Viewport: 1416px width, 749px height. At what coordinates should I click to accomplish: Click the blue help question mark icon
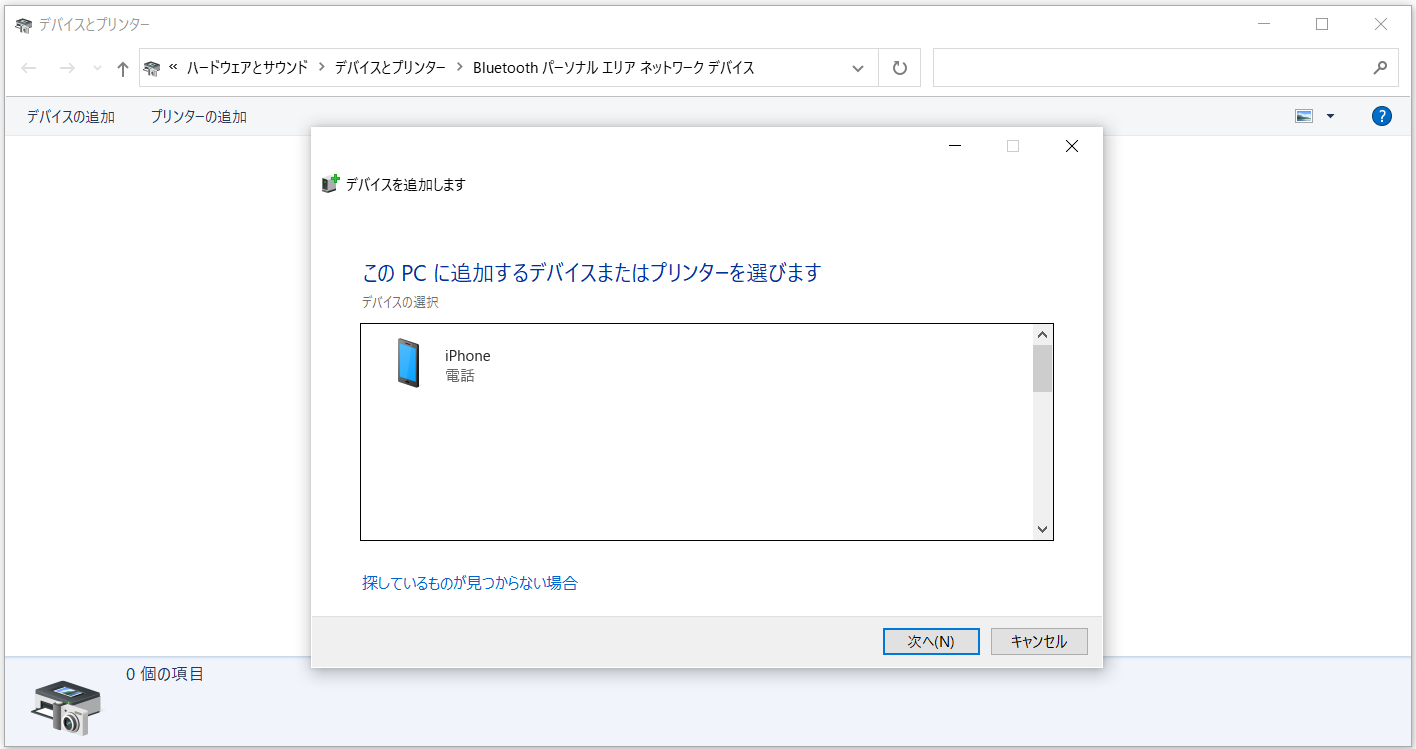[1381, 116]
